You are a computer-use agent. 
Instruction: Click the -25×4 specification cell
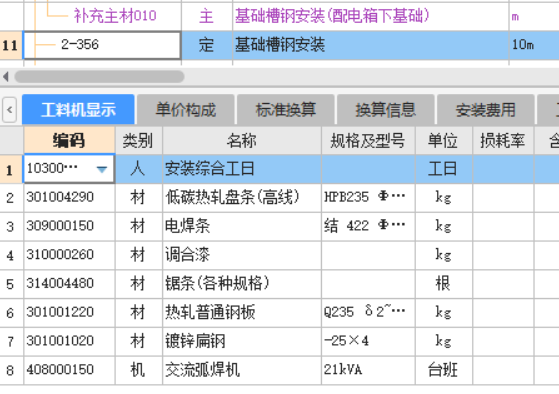368,341
